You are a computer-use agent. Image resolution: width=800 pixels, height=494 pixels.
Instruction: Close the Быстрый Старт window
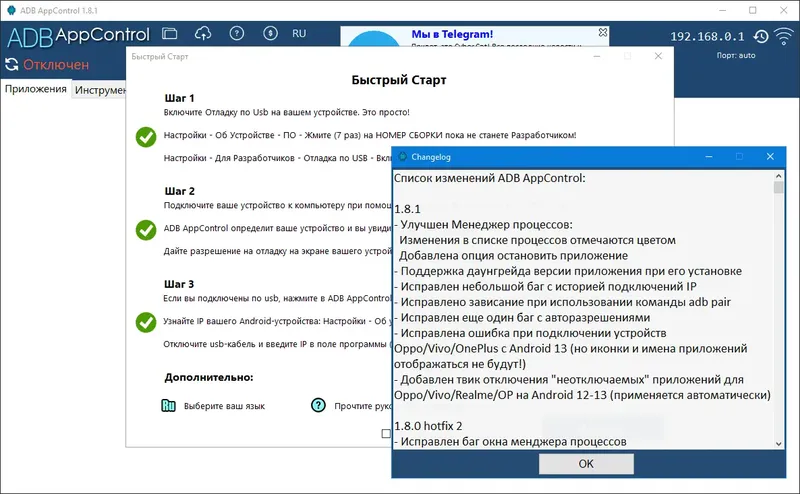point(658,56)
